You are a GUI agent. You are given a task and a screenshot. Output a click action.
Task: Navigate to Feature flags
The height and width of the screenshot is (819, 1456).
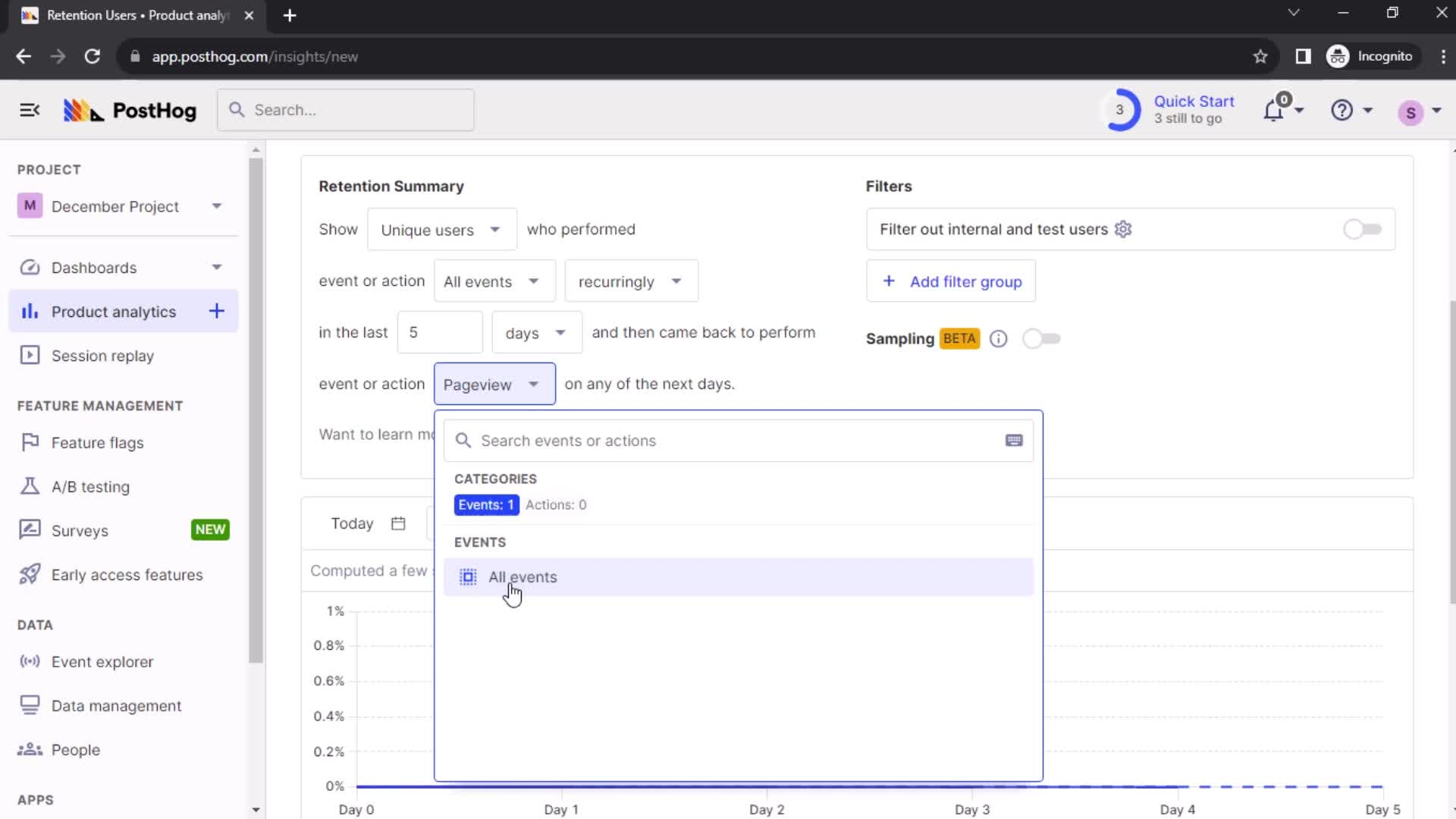coord(97,442)
